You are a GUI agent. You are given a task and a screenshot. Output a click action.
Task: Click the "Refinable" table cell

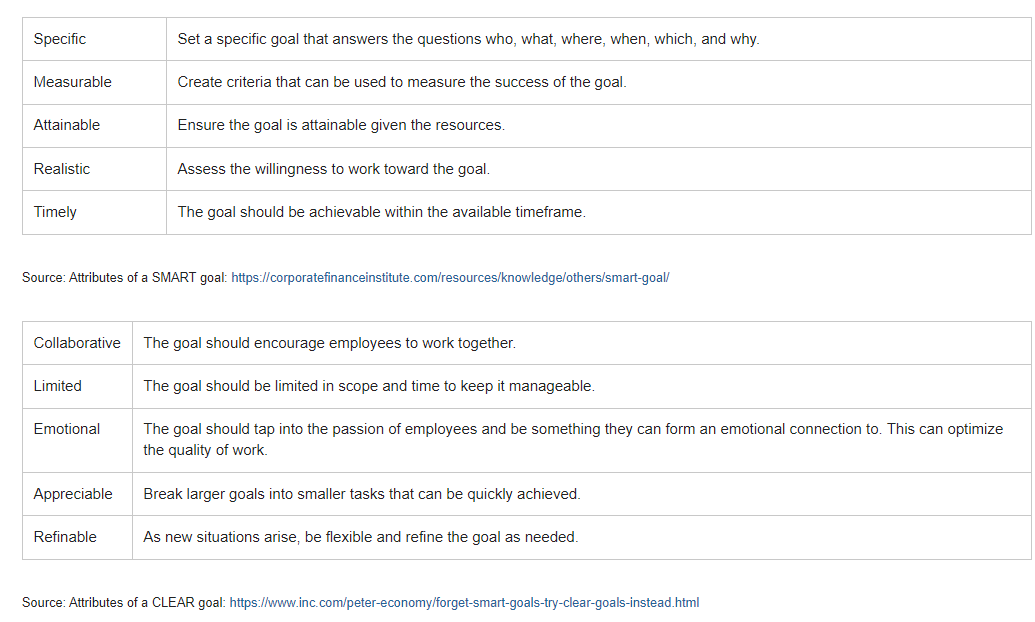(65, 537)
